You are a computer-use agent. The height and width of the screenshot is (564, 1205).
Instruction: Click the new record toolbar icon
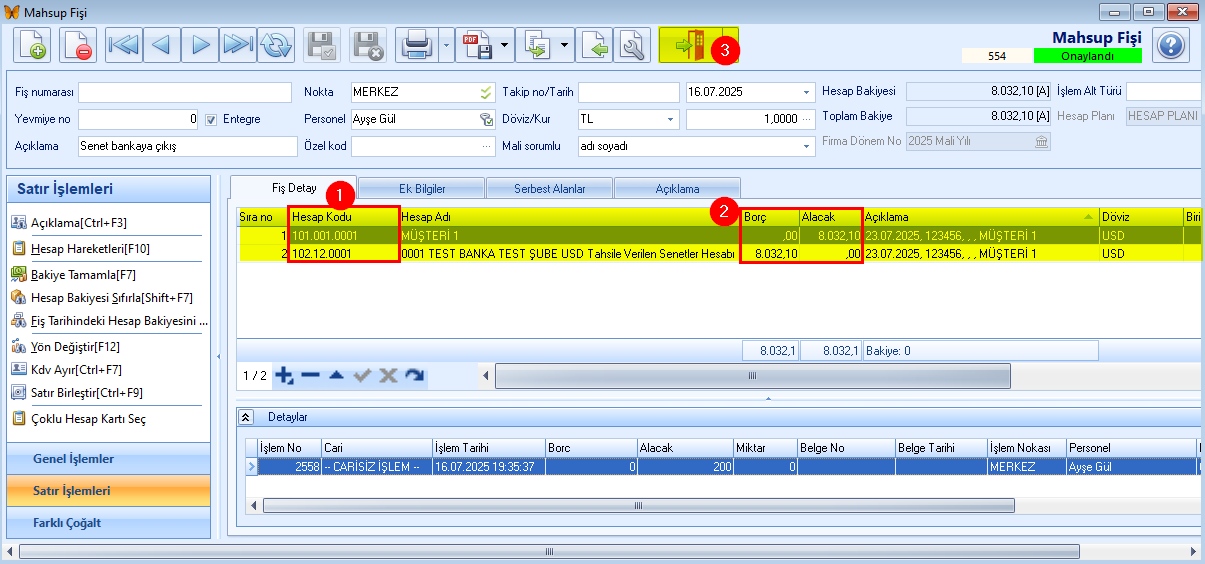click(x=32, y=45)
